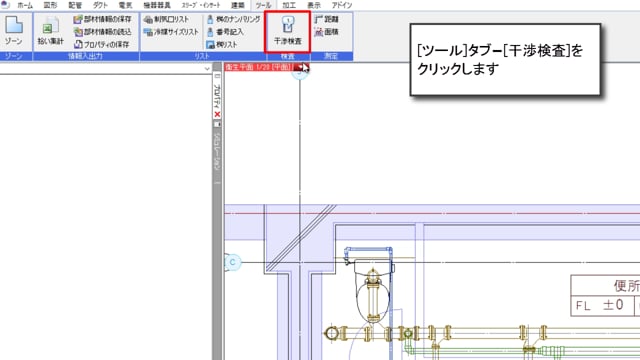Switch to the 配管 ribbon tab
The image size is (640, 360).
point(75,5)
